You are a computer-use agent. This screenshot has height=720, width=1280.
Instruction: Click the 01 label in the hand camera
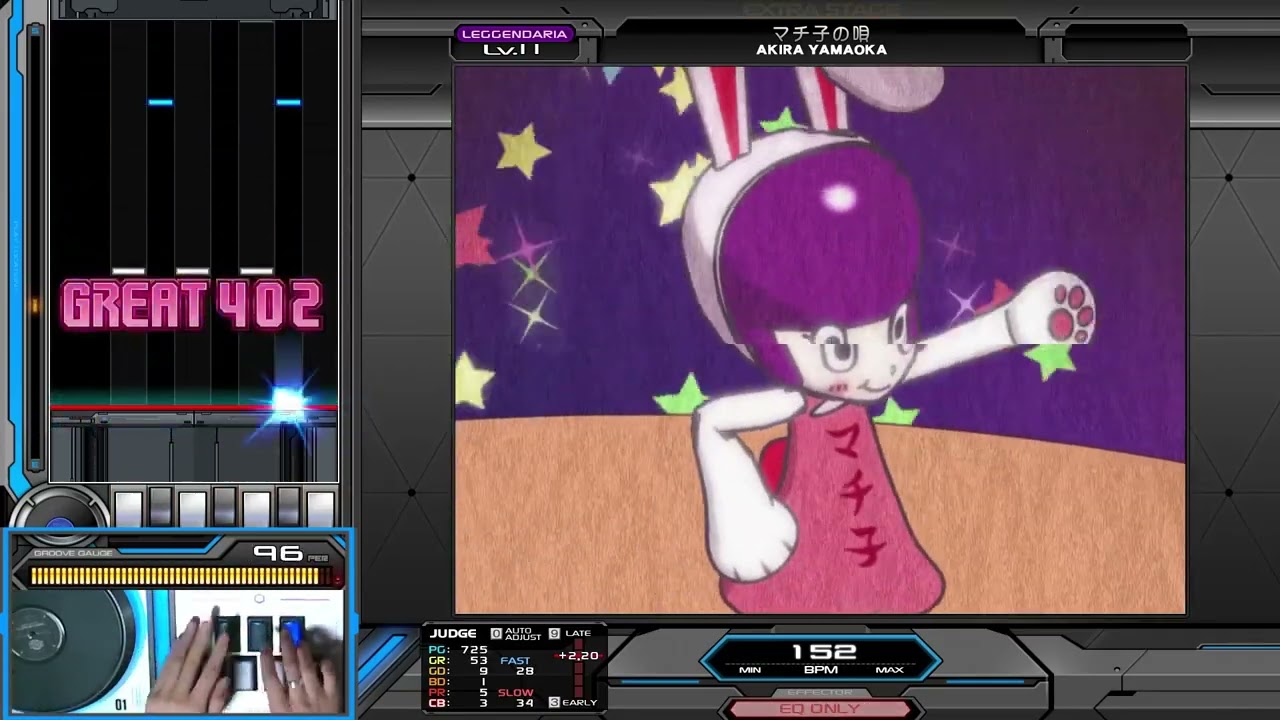121,705
